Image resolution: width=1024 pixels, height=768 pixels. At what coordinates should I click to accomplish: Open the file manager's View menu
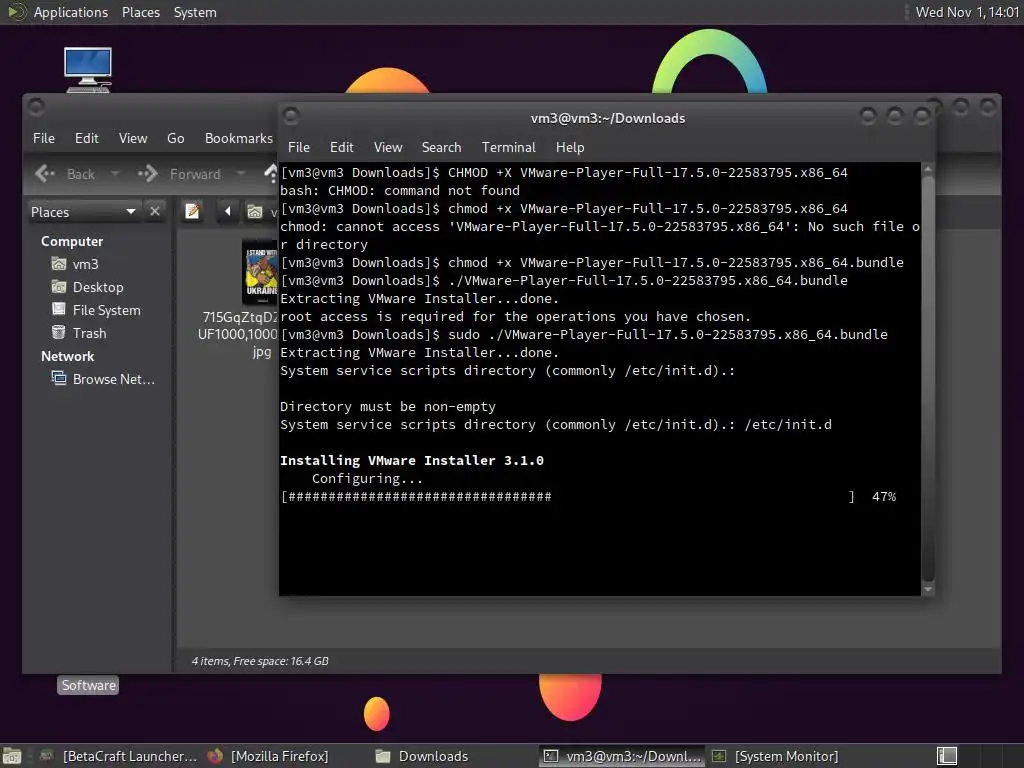133,138
